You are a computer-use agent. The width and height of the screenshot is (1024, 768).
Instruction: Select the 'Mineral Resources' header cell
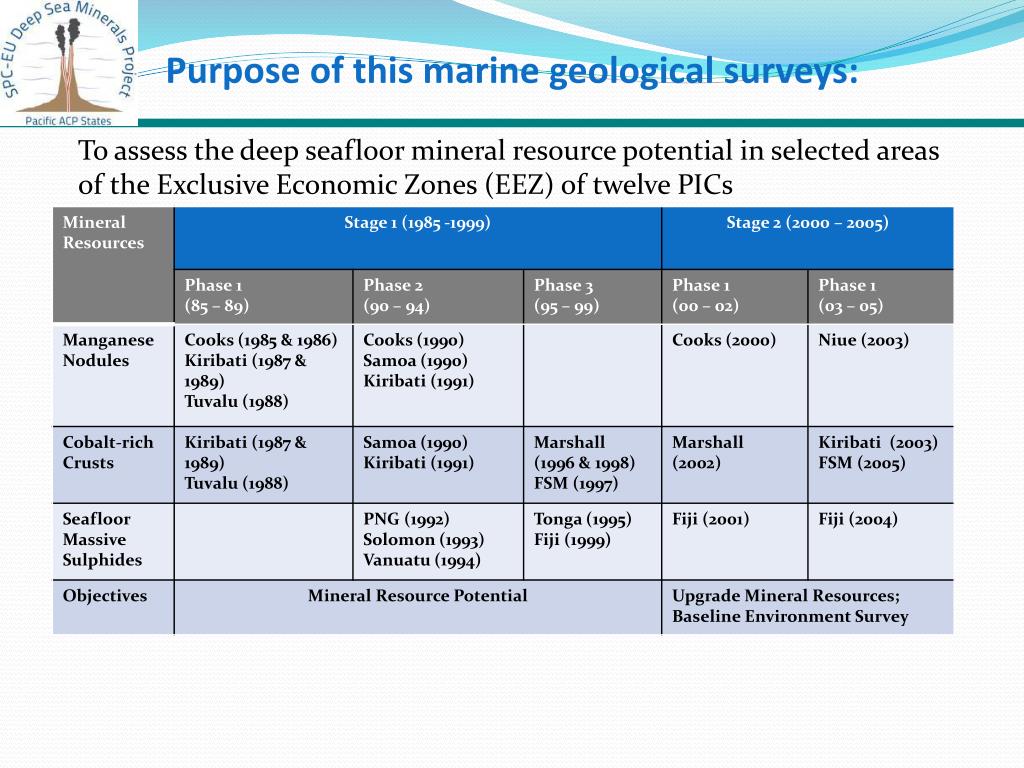click(114, 264)
